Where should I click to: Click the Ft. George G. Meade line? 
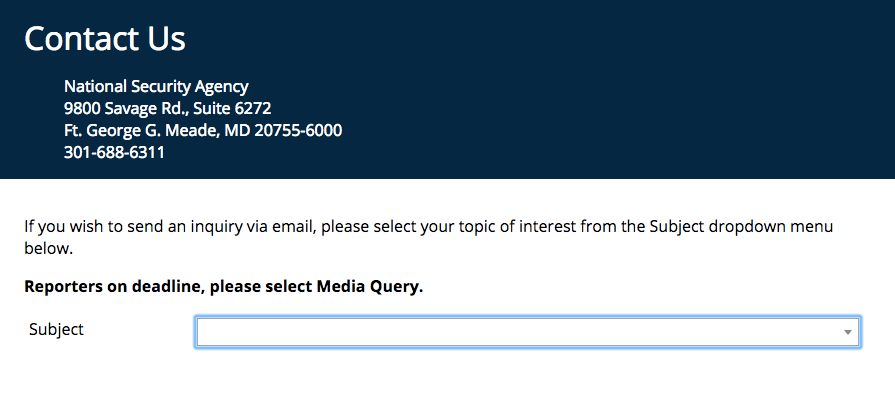(x=203, y=131)
